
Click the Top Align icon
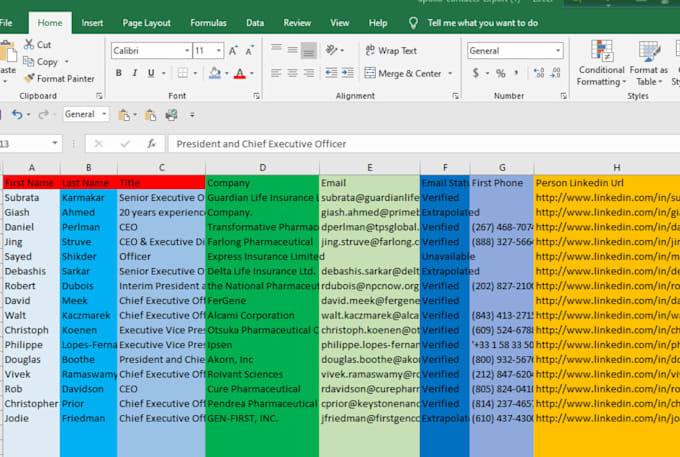276,50
